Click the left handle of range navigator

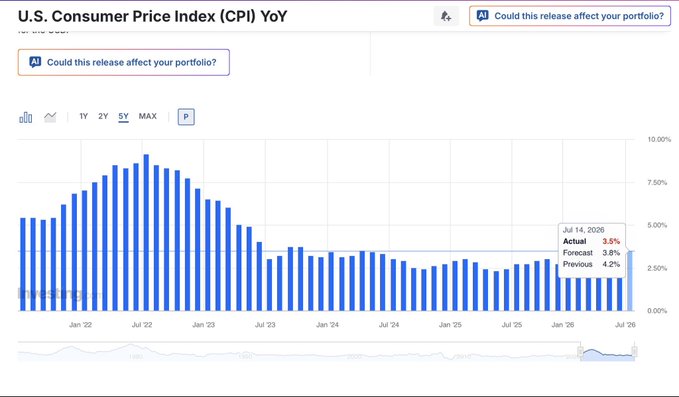click(x=580, y=351)
